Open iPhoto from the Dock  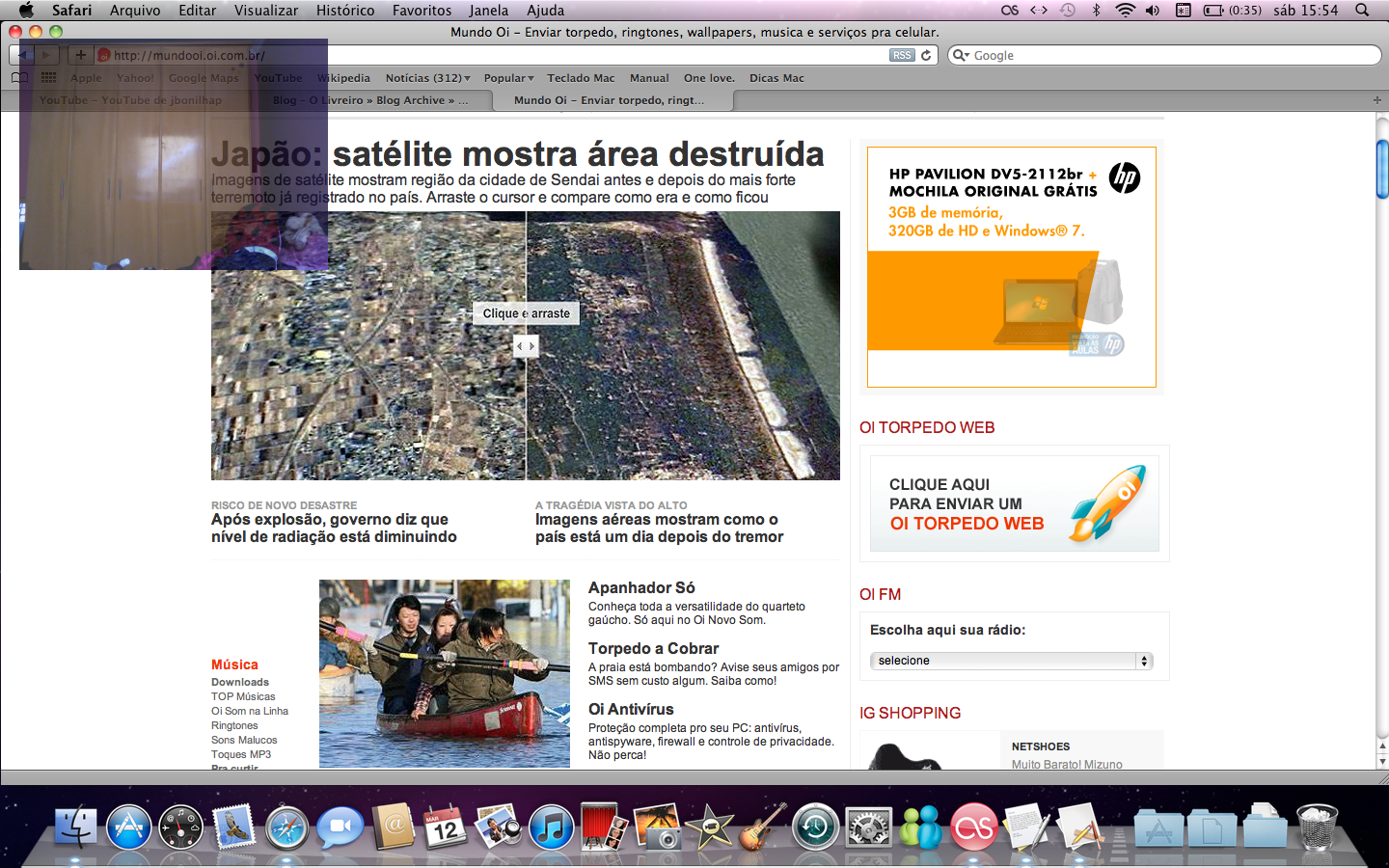pyautogui.click(x=657, y=827)
